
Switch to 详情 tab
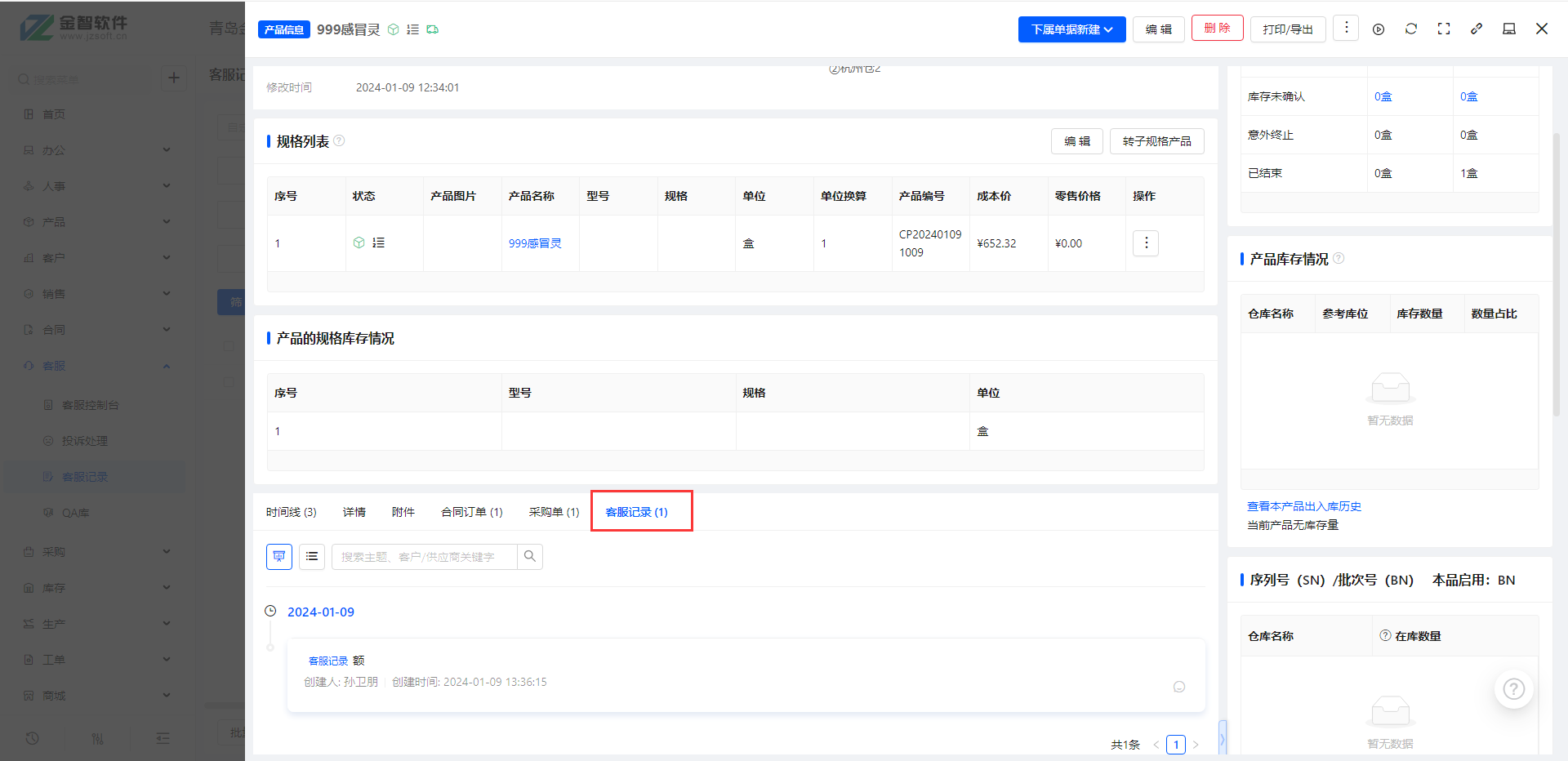354,512
